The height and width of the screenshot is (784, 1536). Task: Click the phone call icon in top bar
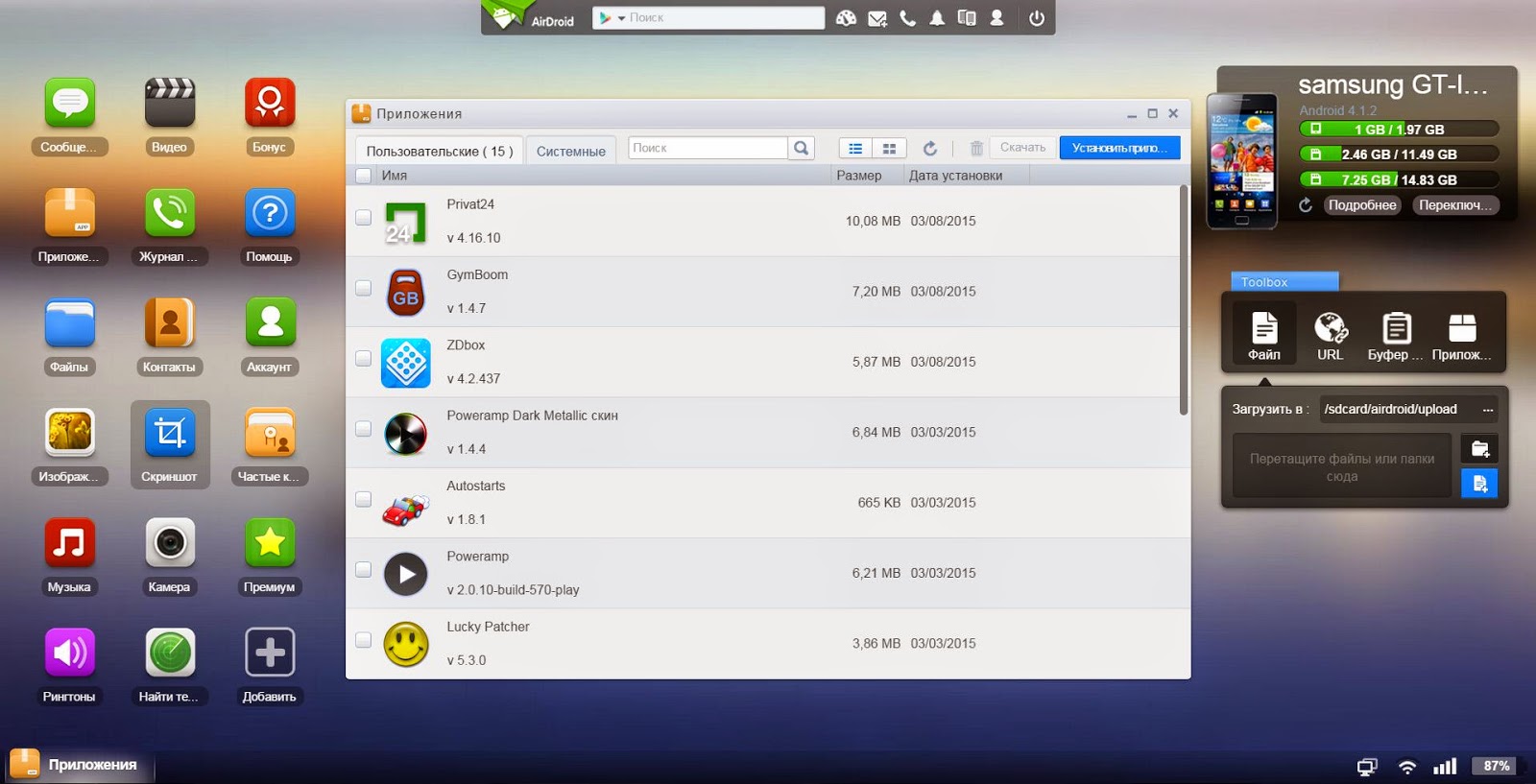click(x=907, y=18)
